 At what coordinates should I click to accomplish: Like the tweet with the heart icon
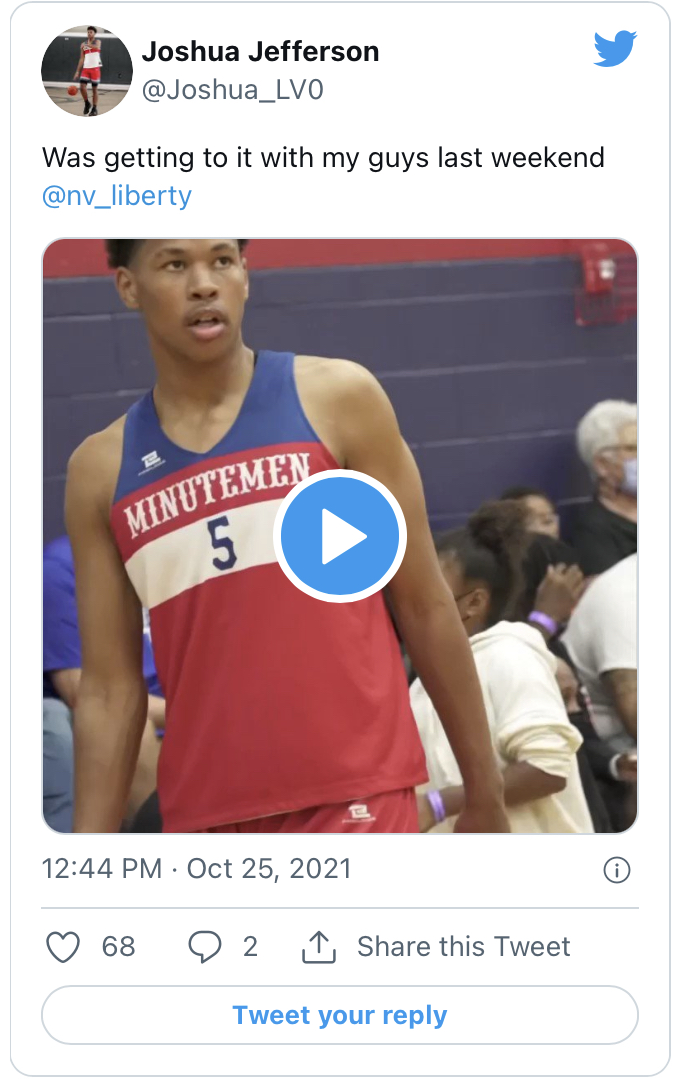tap(63, 946)
